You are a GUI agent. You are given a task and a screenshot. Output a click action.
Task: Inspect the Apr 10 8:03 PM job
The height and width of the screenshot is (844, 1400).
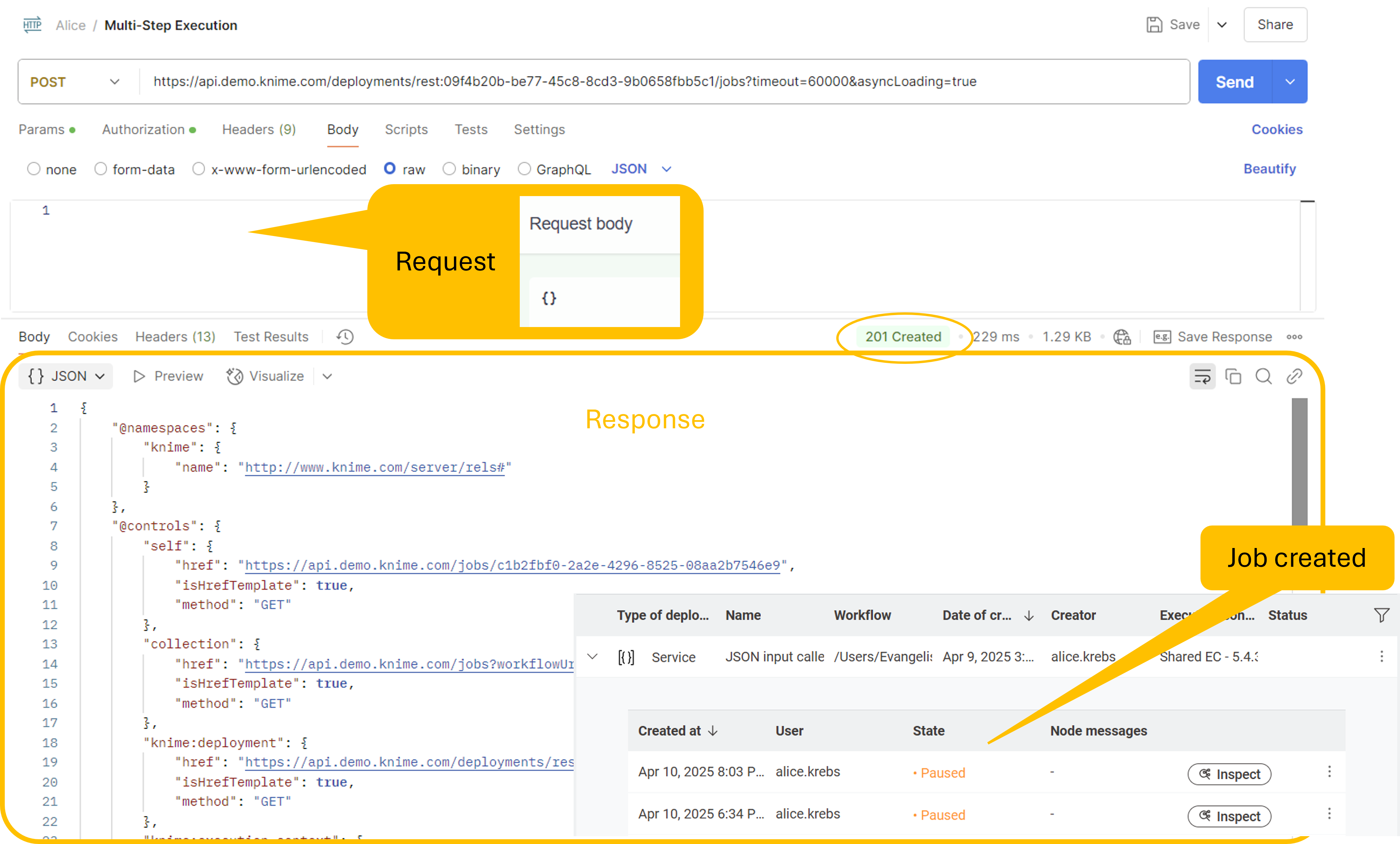(x=1229, y=774)
